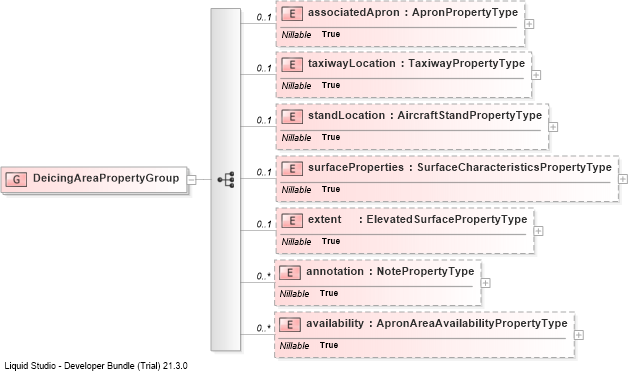
Task: Expand the availability element
Action: [579, 335]
